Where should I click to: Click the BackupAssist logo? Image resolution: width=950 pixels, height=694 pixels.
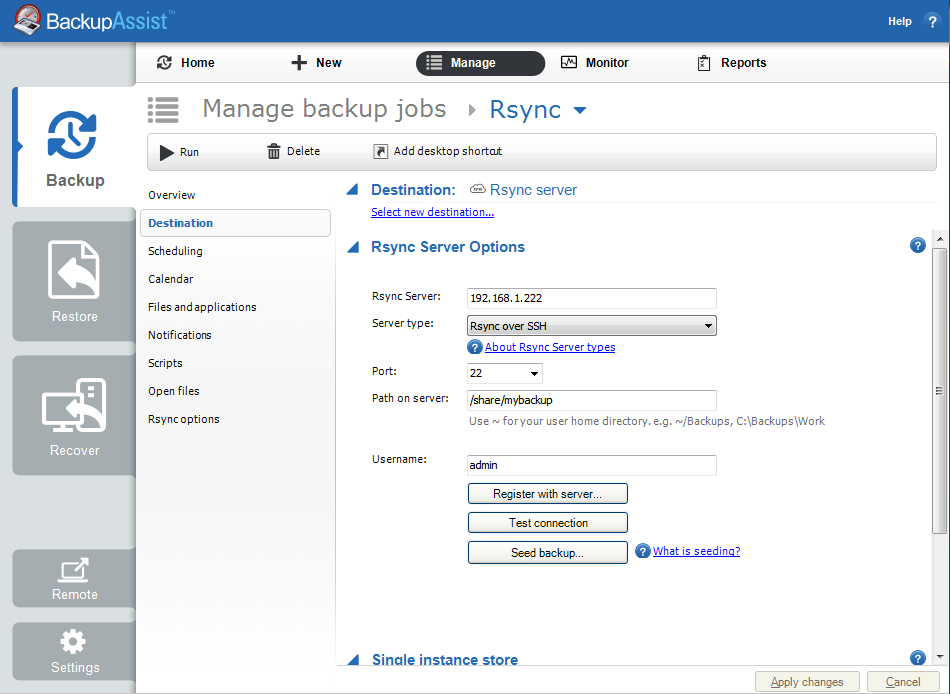(94, 21)
